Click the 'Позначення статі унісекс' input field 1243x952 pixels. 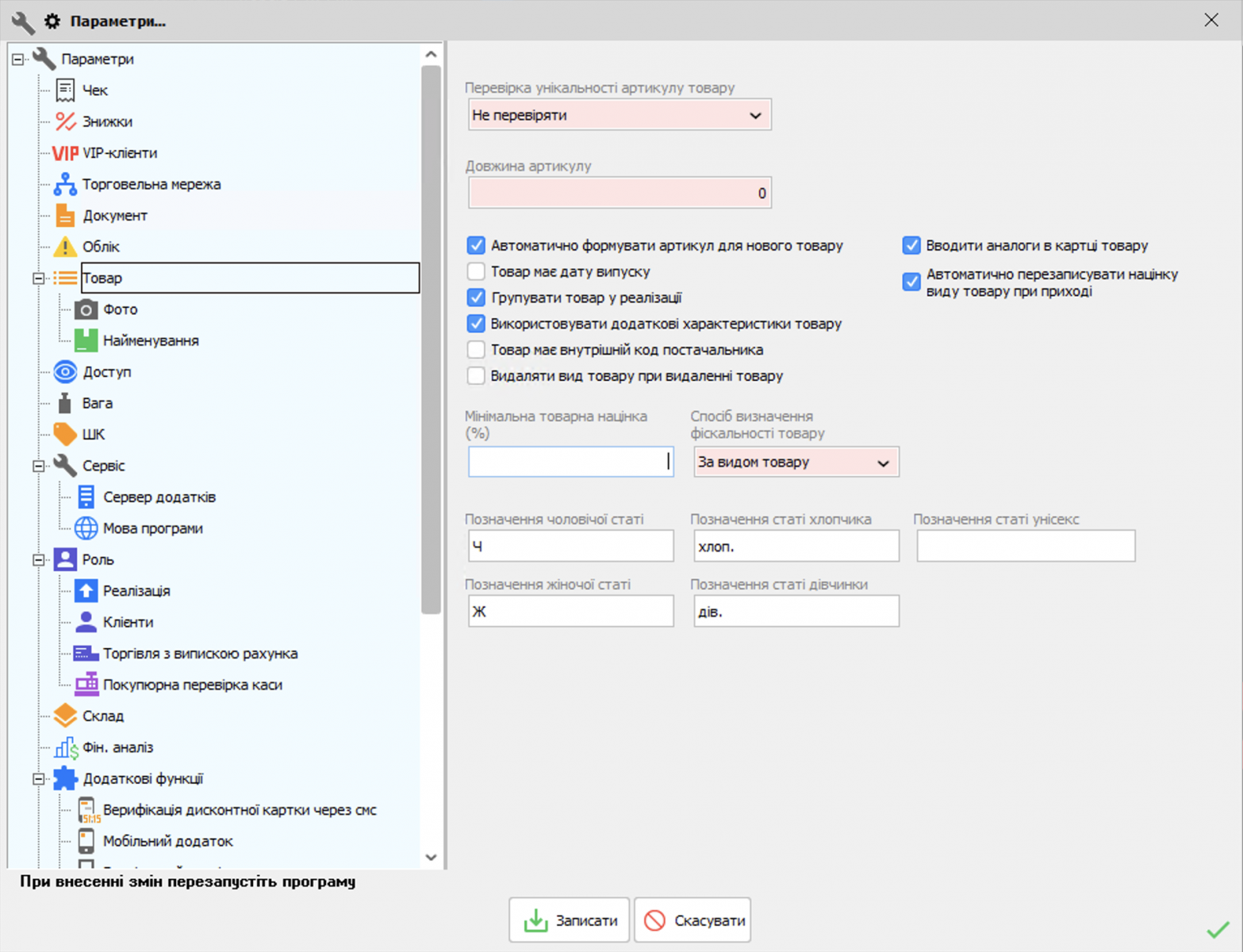click(1026, 547)
